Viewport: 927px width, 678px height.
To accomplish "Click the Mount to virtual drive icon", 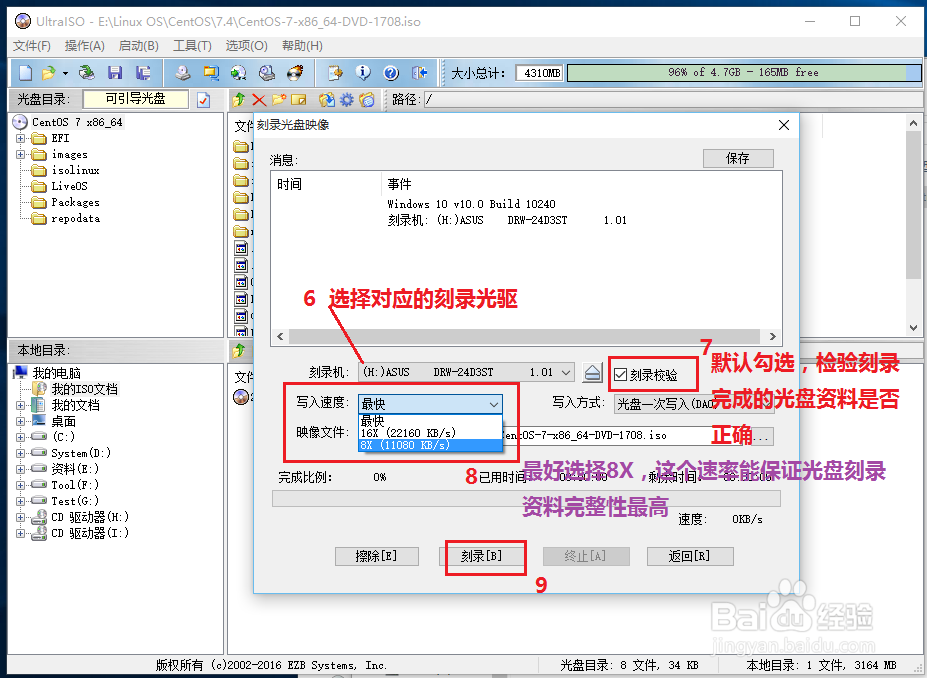I will point(267,73).
